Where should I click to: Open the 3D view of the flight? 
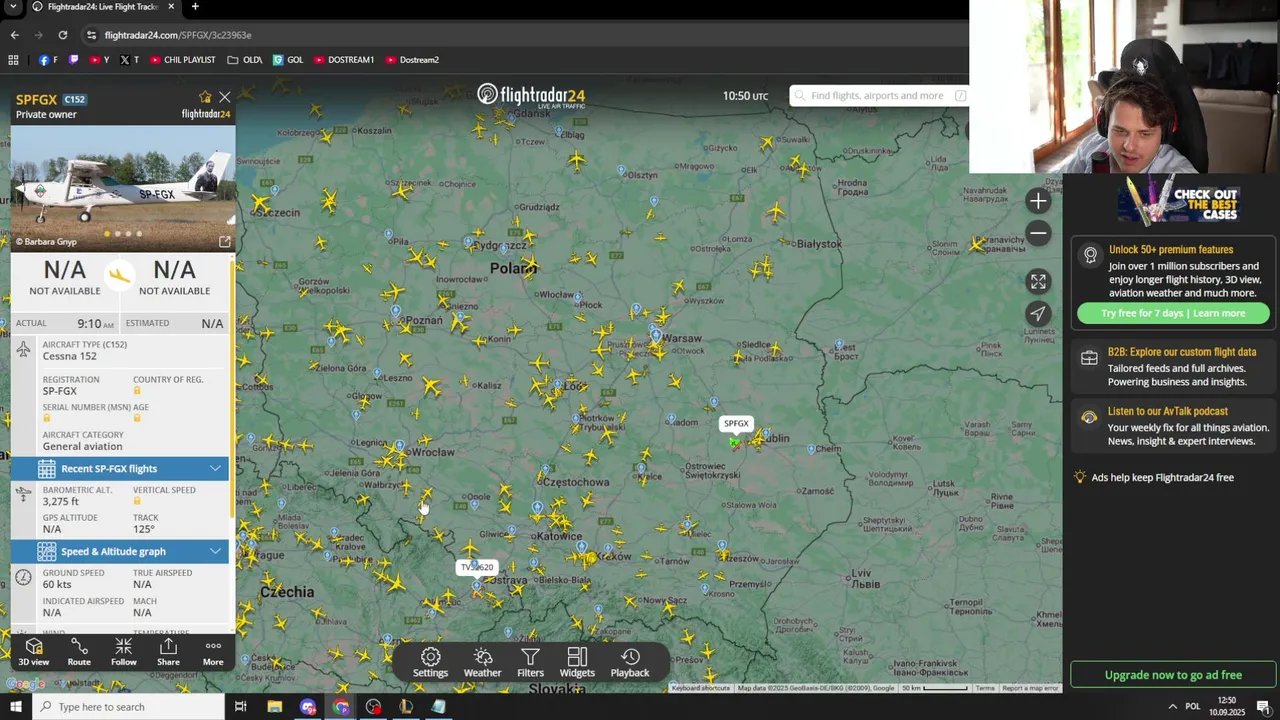tap(33, 652)
